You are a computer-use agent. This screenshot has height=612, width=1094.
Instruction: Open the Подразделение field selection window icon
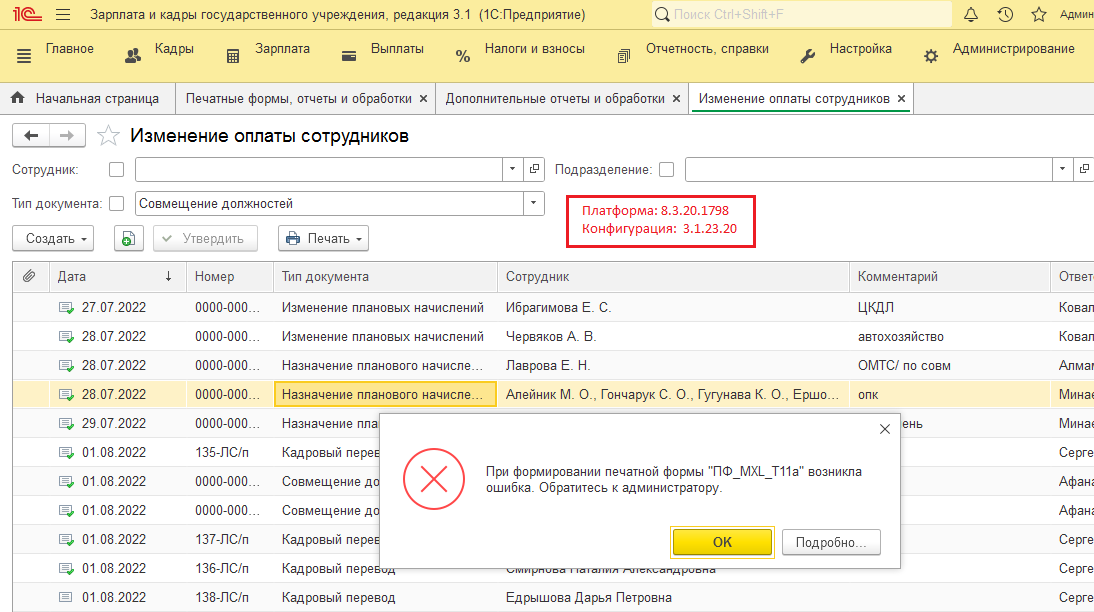(x=1084, y=169)
